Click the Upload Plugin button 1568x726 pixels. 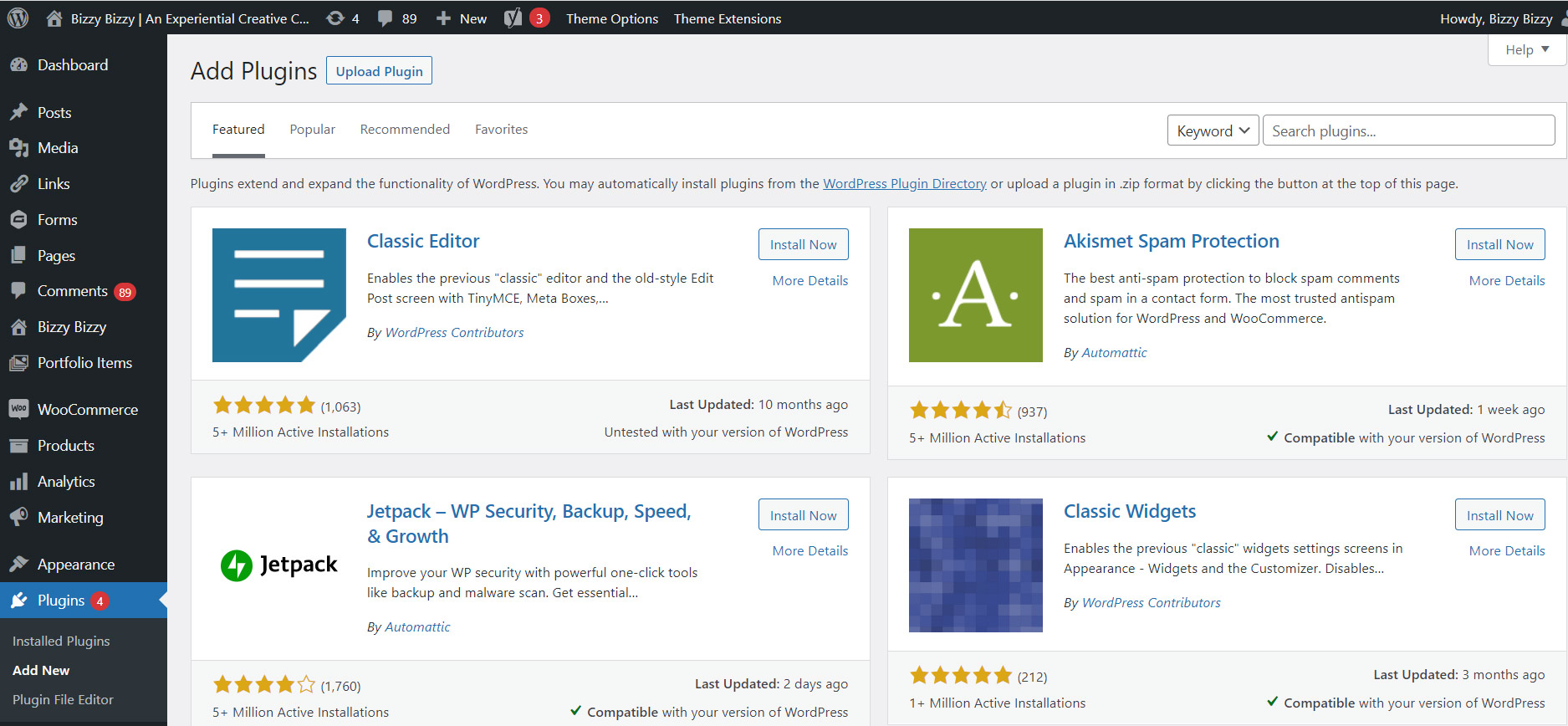tap(379, 71)
